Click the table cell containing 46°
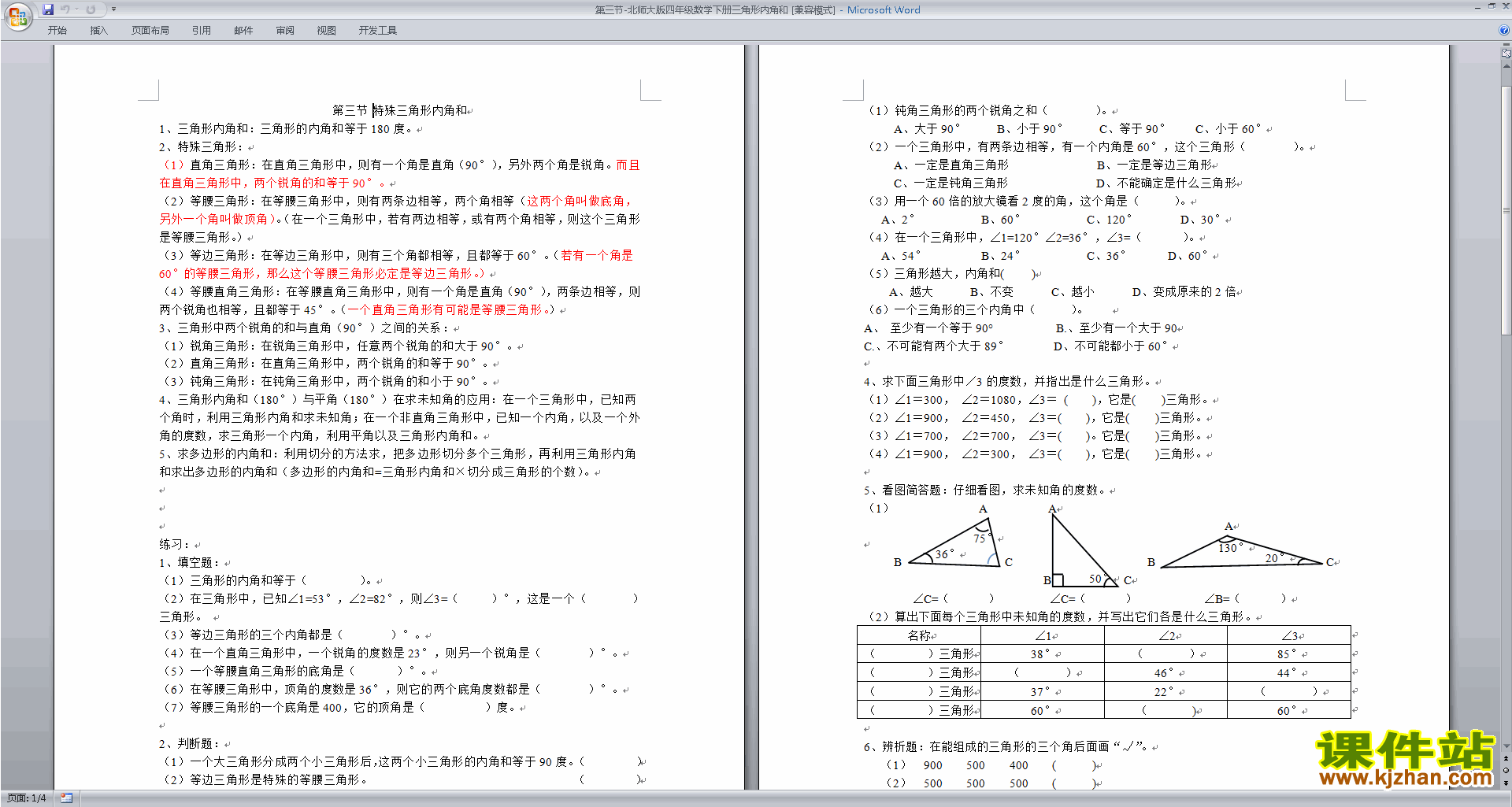The image size is (1512, 807). click(x=1165, y=672)
